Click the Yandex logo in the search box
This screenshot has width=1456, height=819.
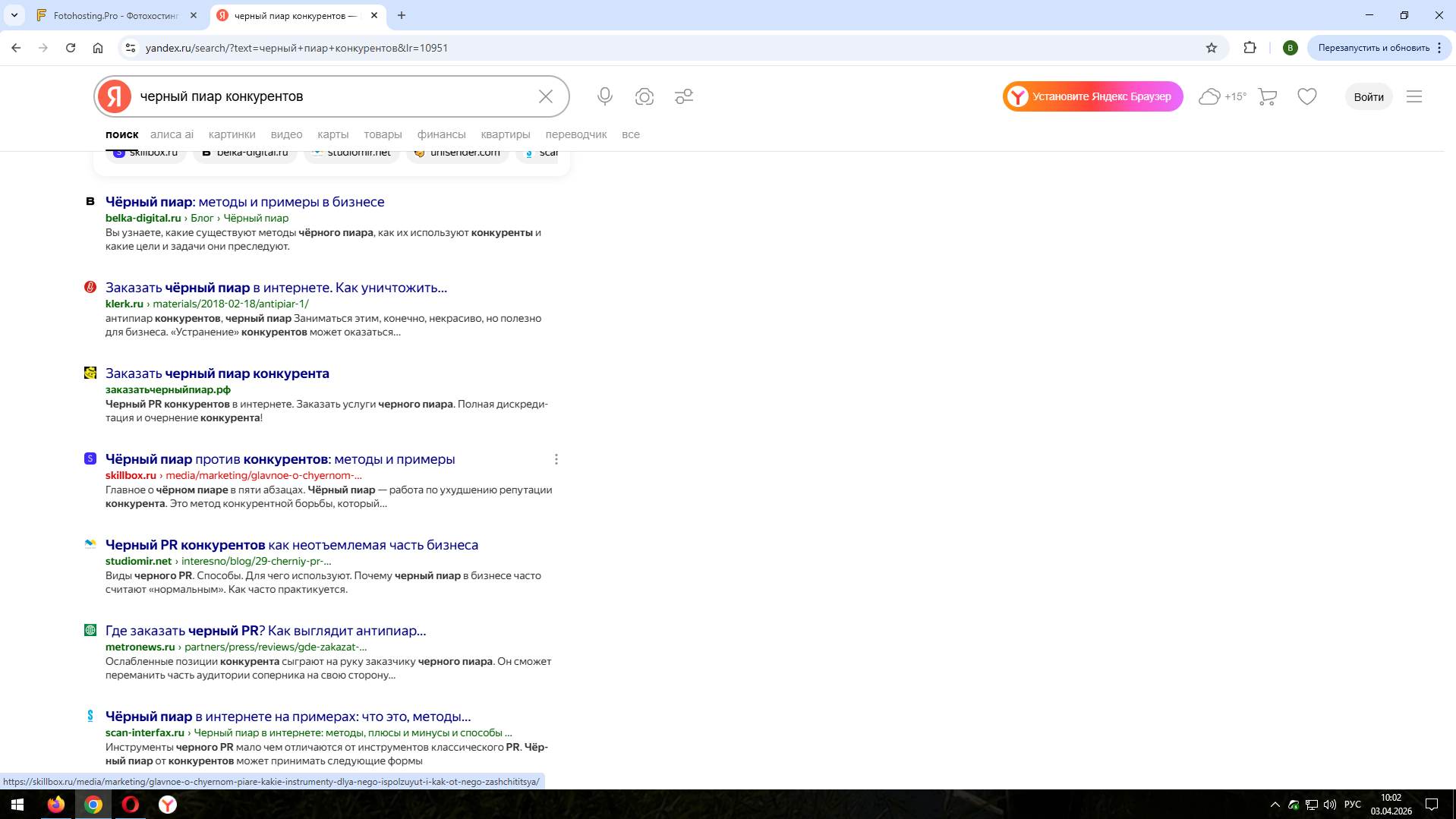115,96
